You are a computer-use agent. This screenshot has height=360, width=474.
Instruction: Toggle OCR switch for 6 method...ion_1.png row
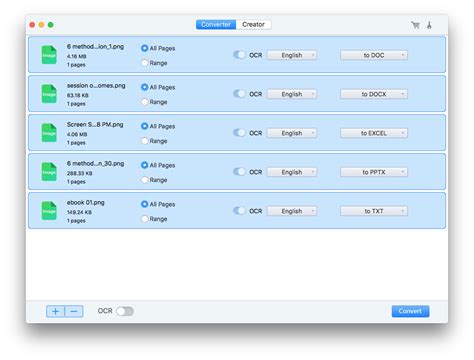coord(239,55)
